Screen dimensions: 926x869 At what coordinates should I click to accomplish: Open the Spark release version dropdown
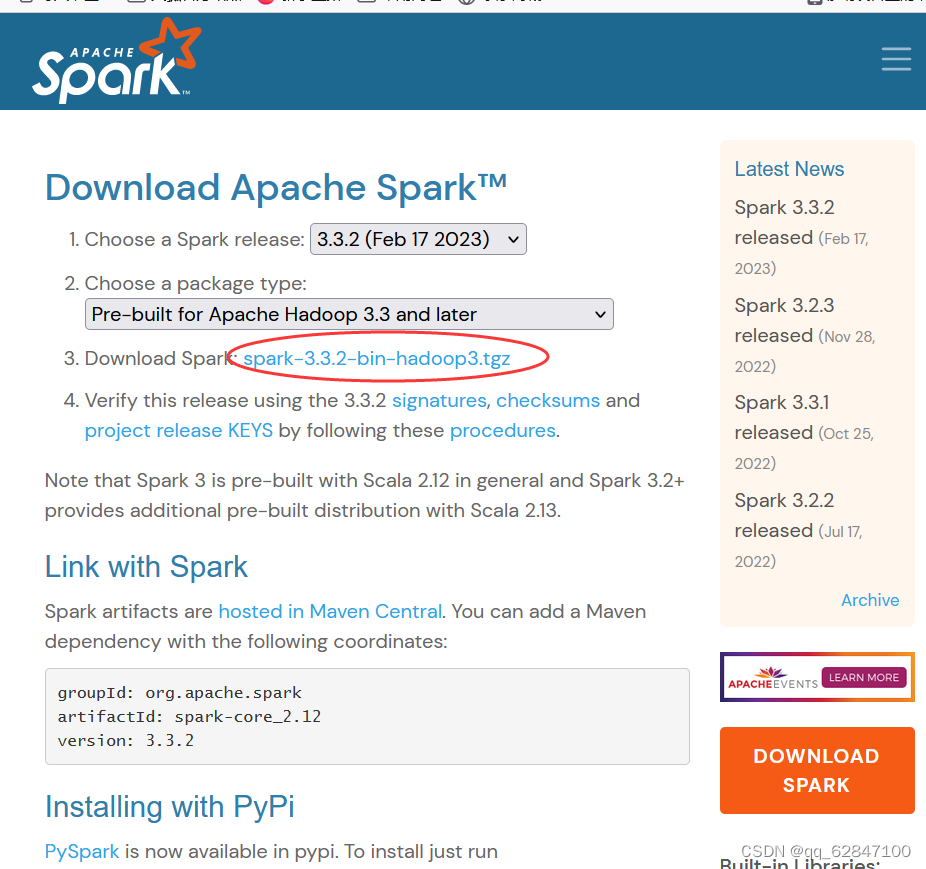418,239
